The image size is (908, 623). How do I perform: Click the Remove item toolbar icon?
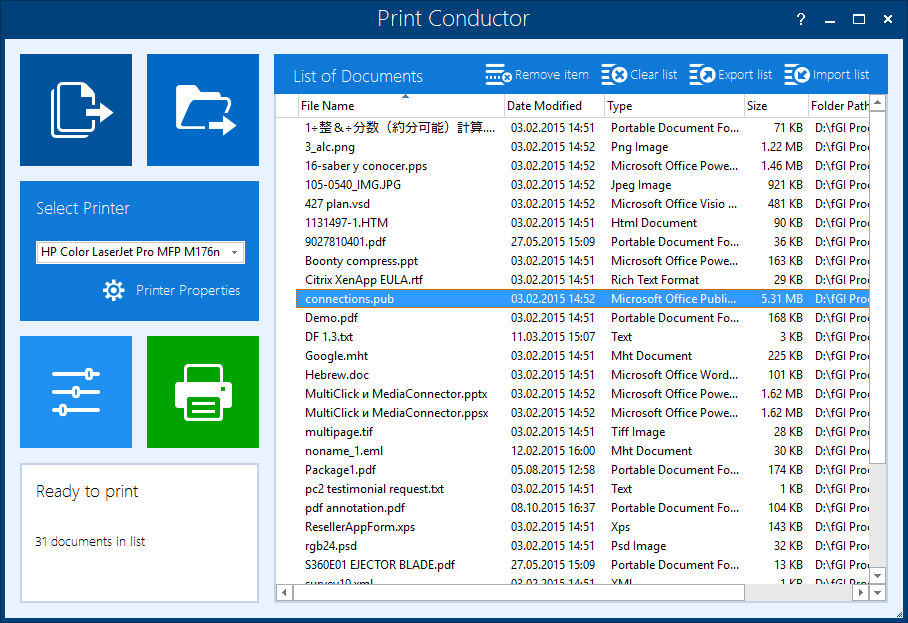point(498,75)
